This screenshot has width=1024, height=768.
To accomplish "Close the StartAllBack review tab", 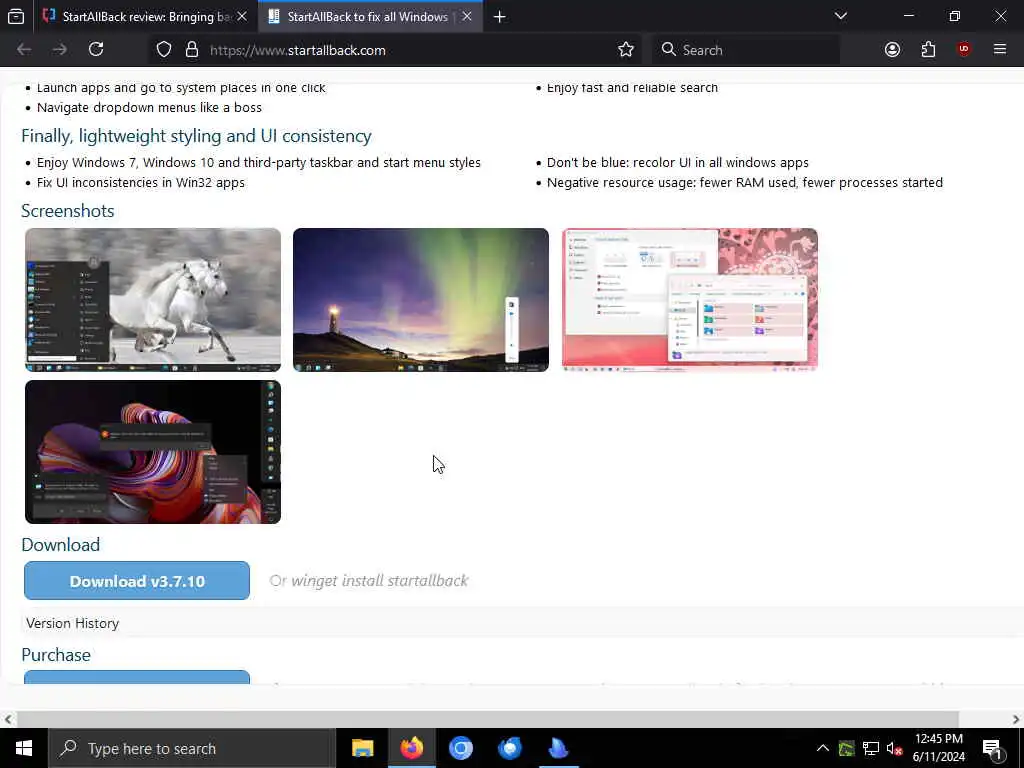I will [242, 16].
